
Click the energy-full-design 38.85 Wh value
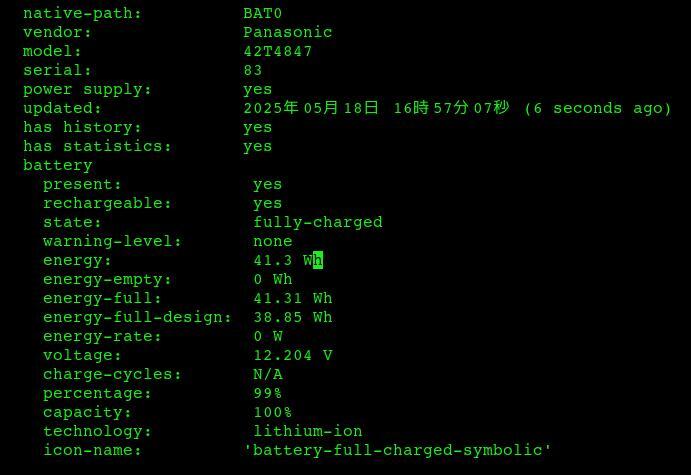293,317
